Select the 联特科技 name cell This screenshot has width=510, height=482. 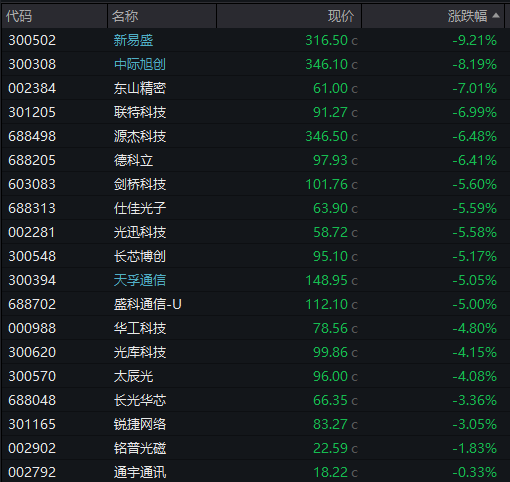140,112
